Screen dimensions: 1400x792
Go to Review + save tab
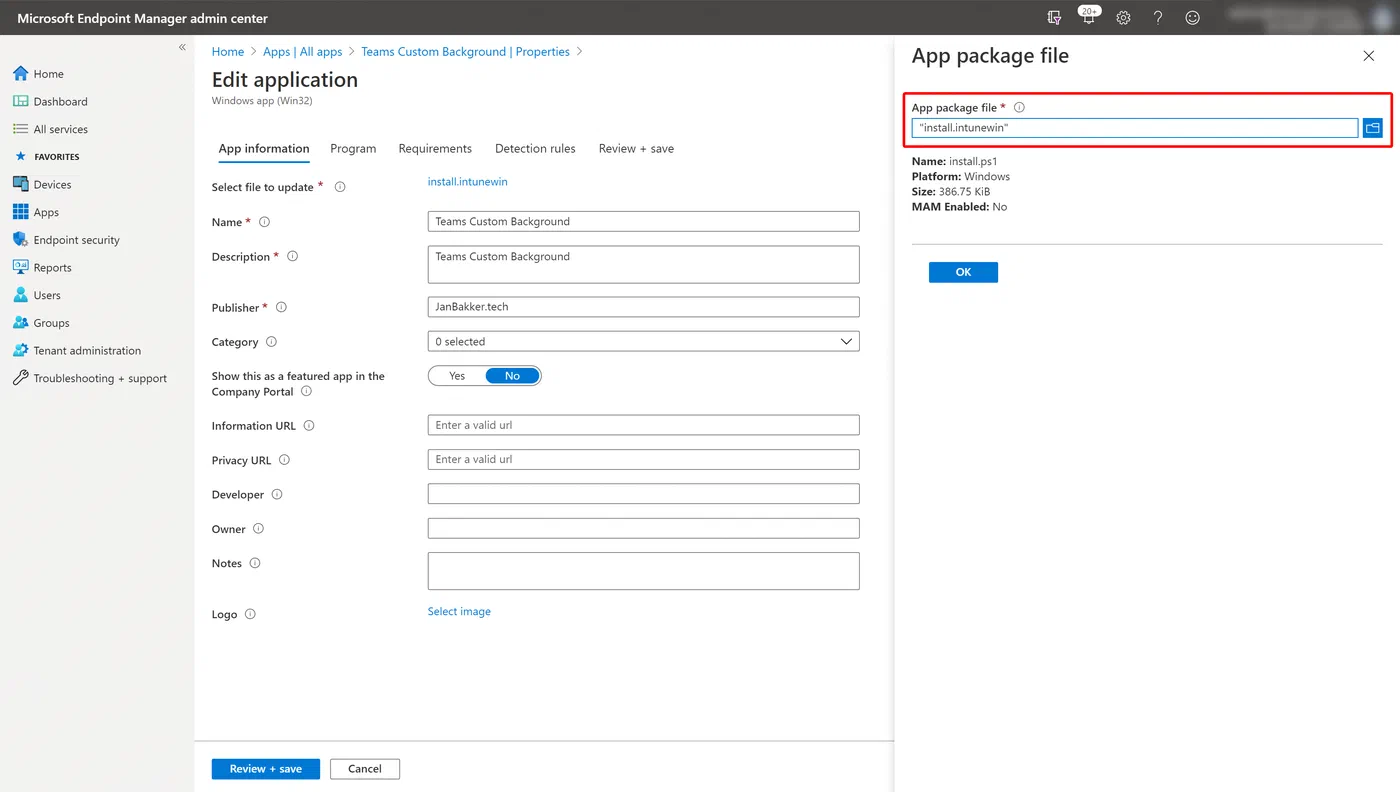click(636, 148)
